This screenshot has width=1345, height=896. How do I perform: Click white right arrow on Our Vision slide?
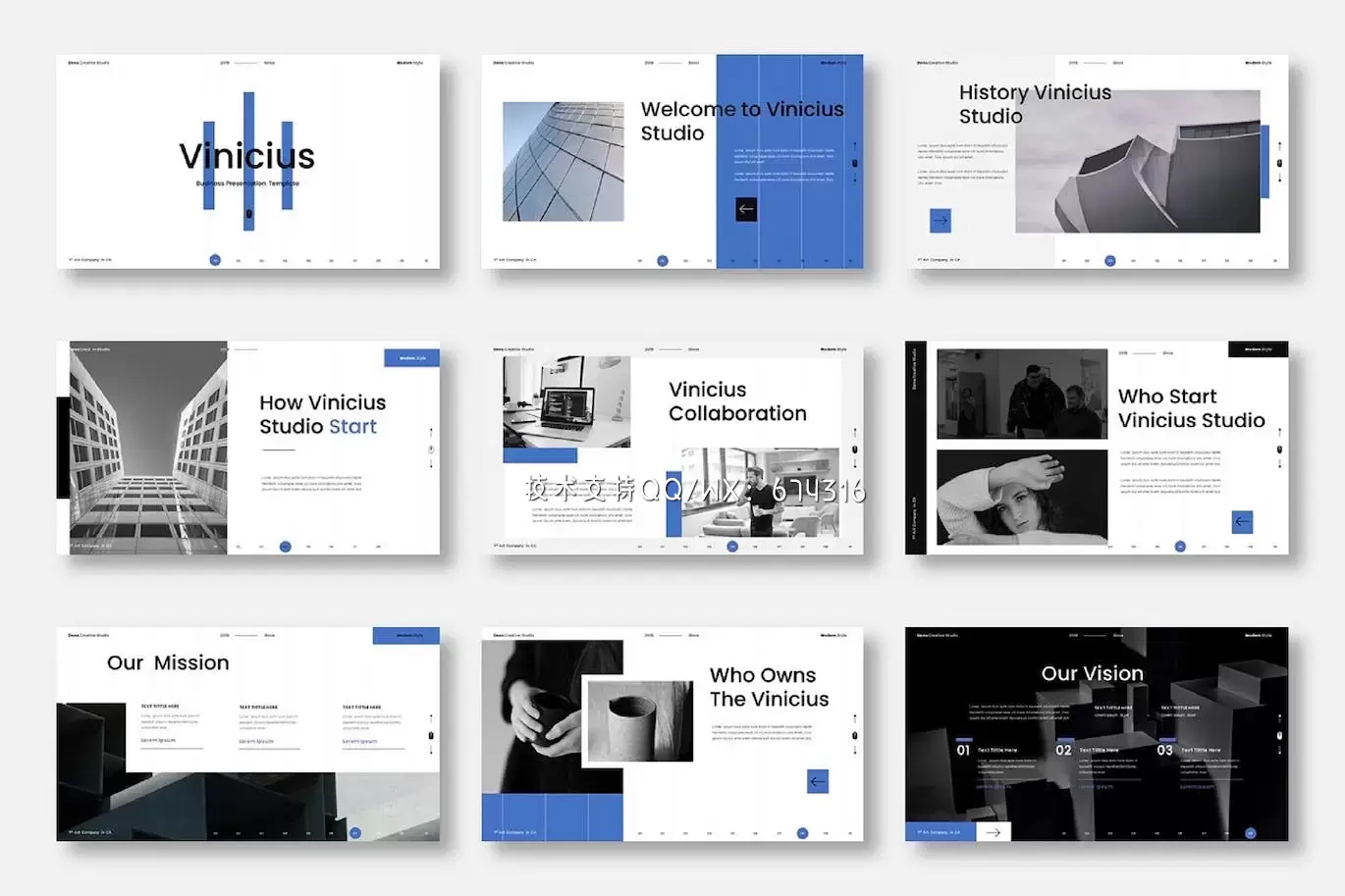coord(993,832)
